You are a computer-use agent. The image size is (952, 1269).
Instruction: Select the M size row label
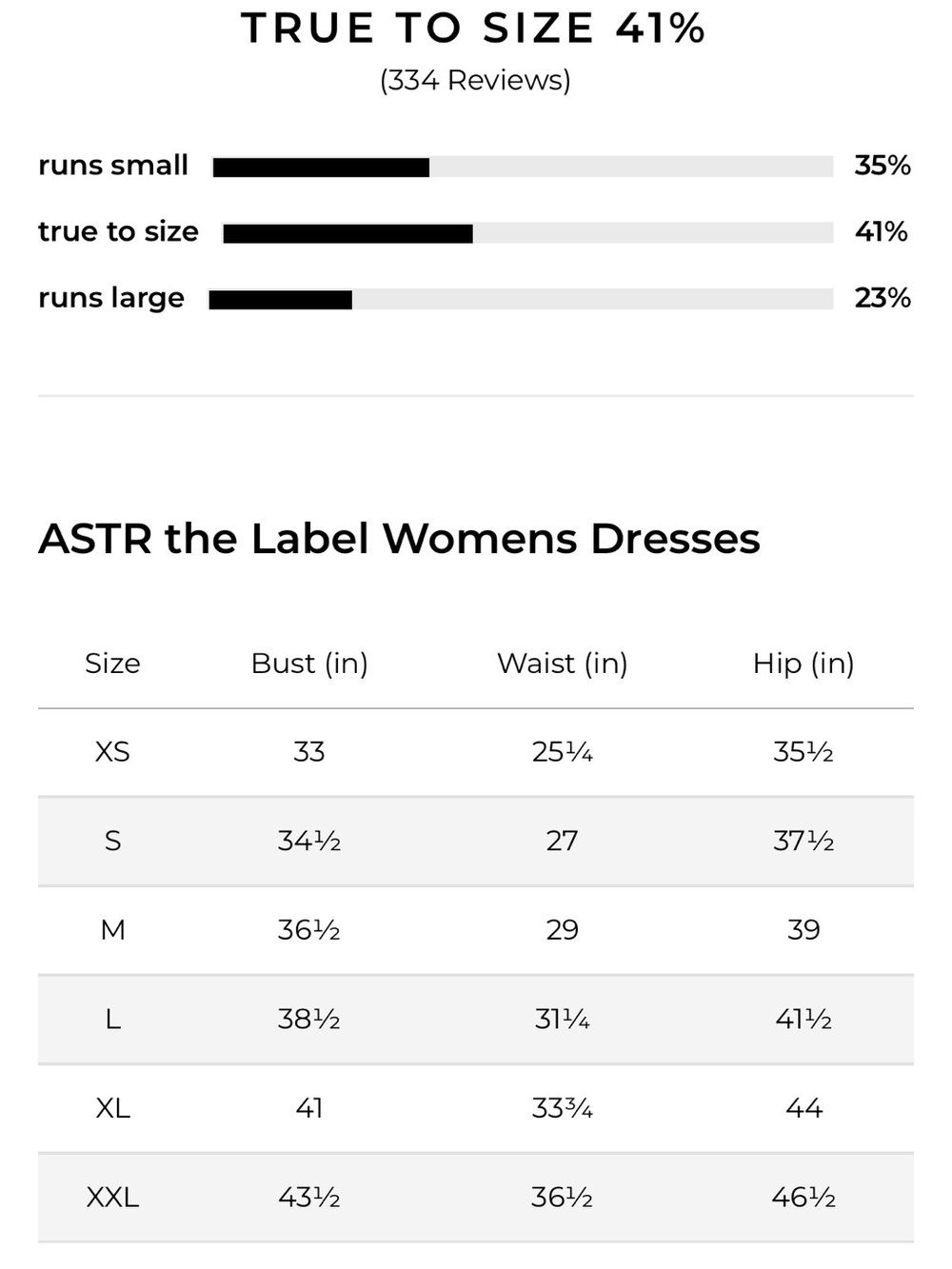click(x=112, y=930)
